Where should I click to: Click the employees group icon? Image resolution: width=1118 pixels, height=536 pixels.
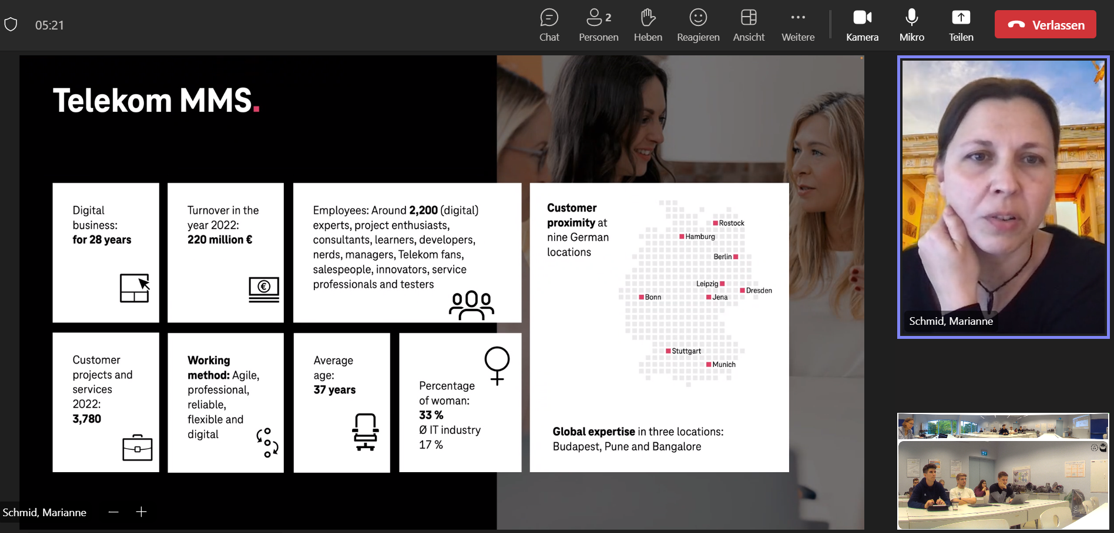pyautogui.click(x=471, y=304)
